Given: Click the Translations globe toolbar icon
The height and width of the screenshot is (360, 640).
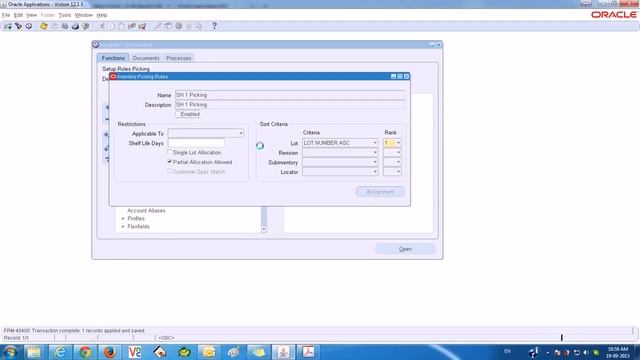Looking at the screenshot, I should (178, 26).
